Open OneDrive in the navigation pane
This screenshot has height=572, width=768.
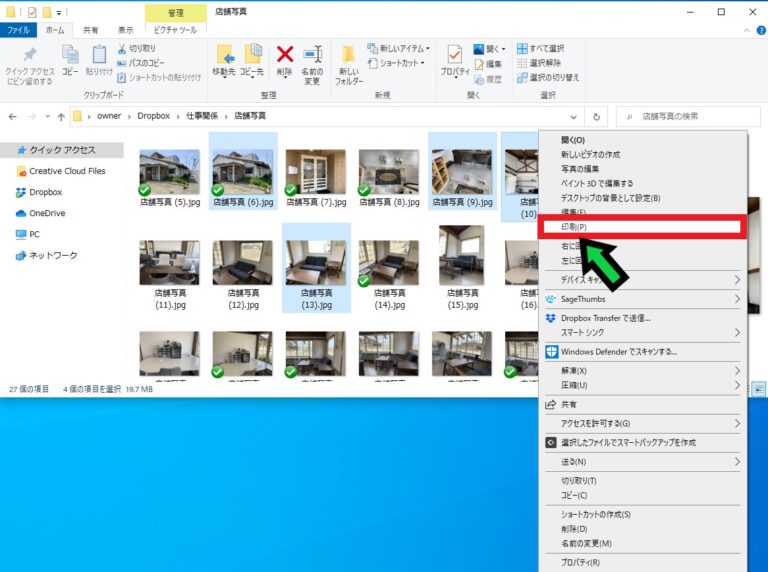coord(41,213)
